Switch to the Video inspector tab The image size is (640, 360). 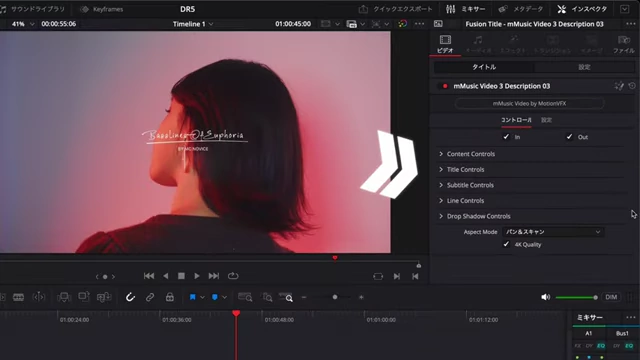[445, 44]
